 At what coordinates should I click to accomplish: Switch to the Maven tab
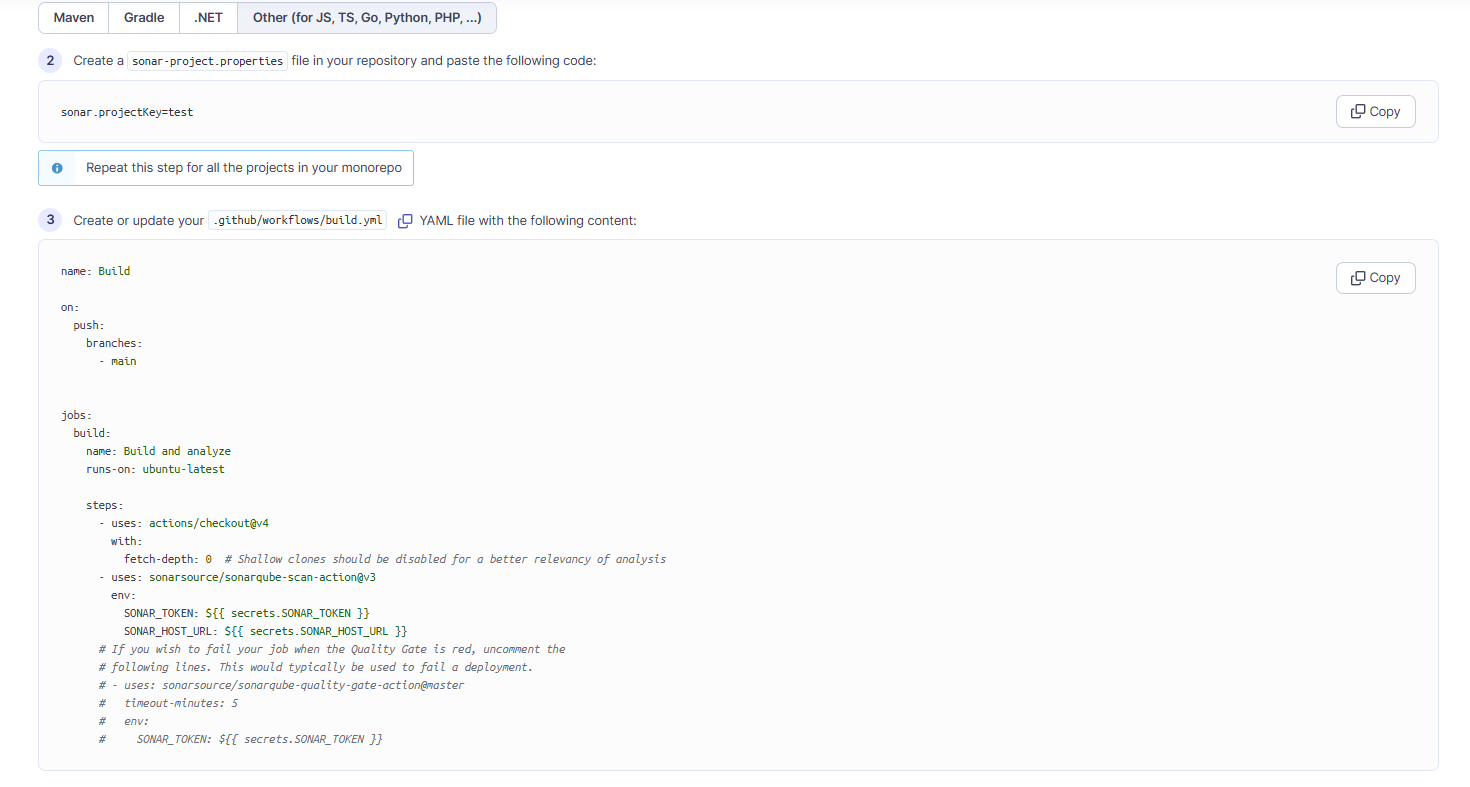[x=74, y=18]
